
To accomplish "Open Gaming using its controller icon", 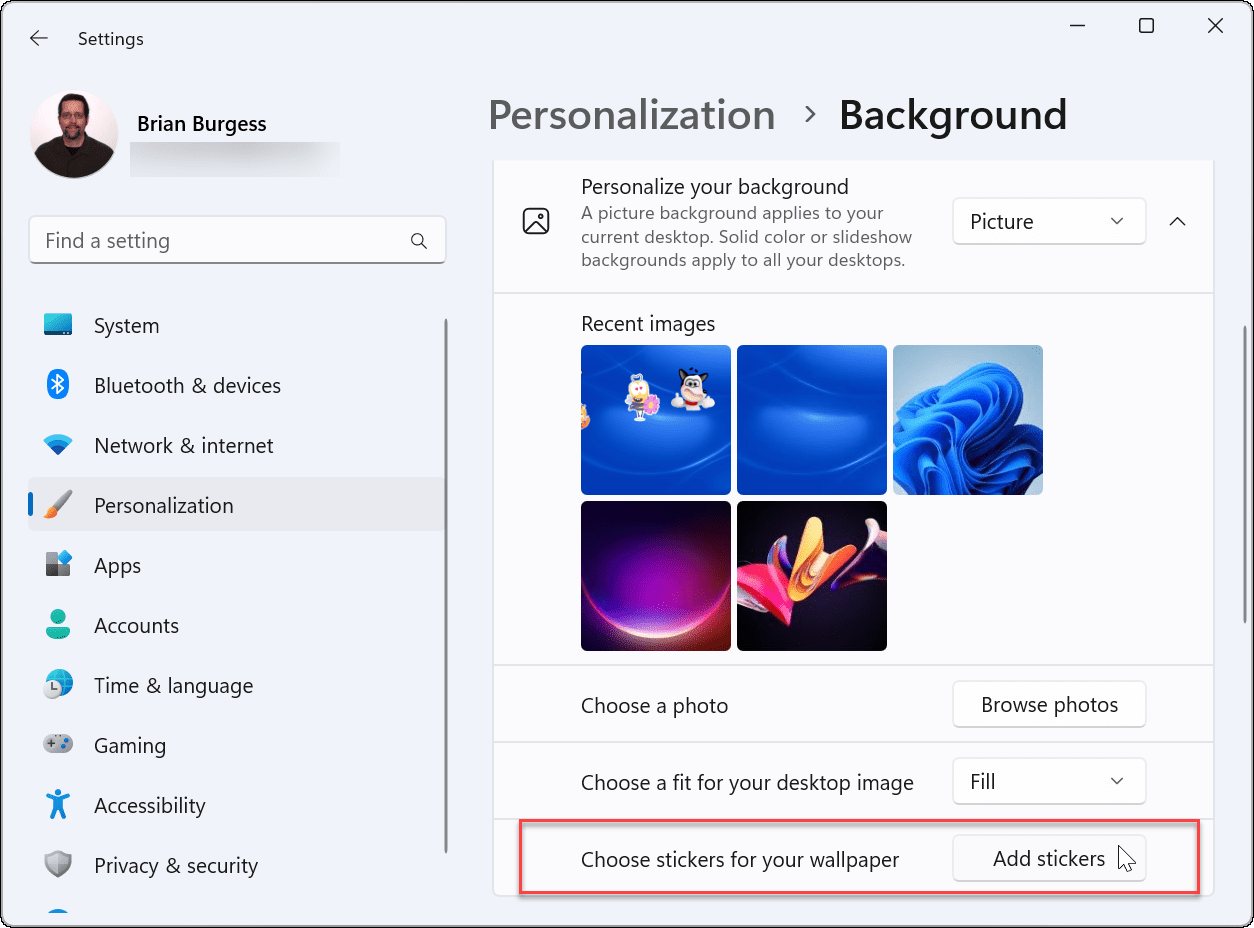I will 58,745.
